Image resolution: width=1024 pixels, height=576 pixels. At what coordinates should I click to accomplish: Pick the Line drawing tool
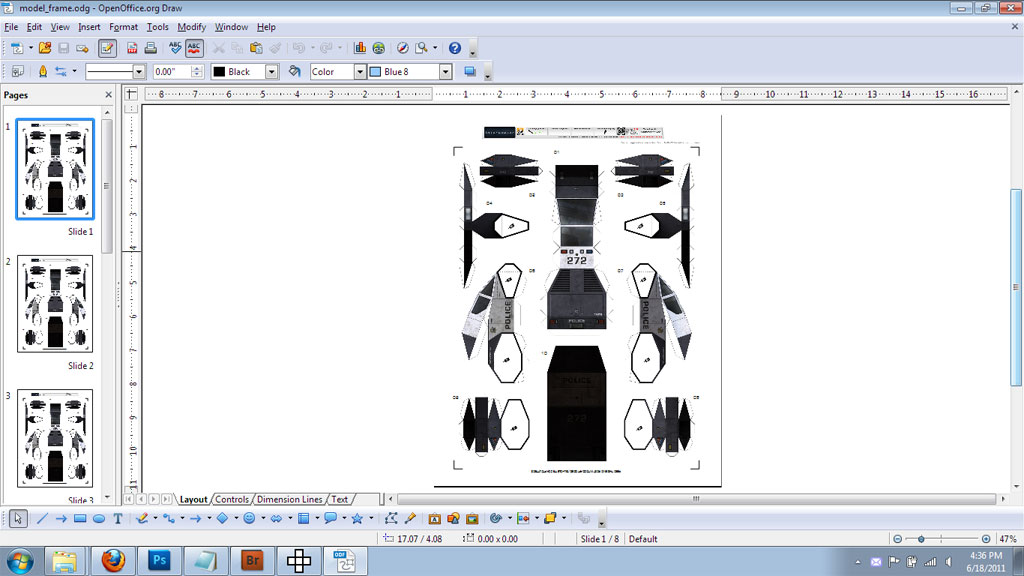[x=42, y=519]
